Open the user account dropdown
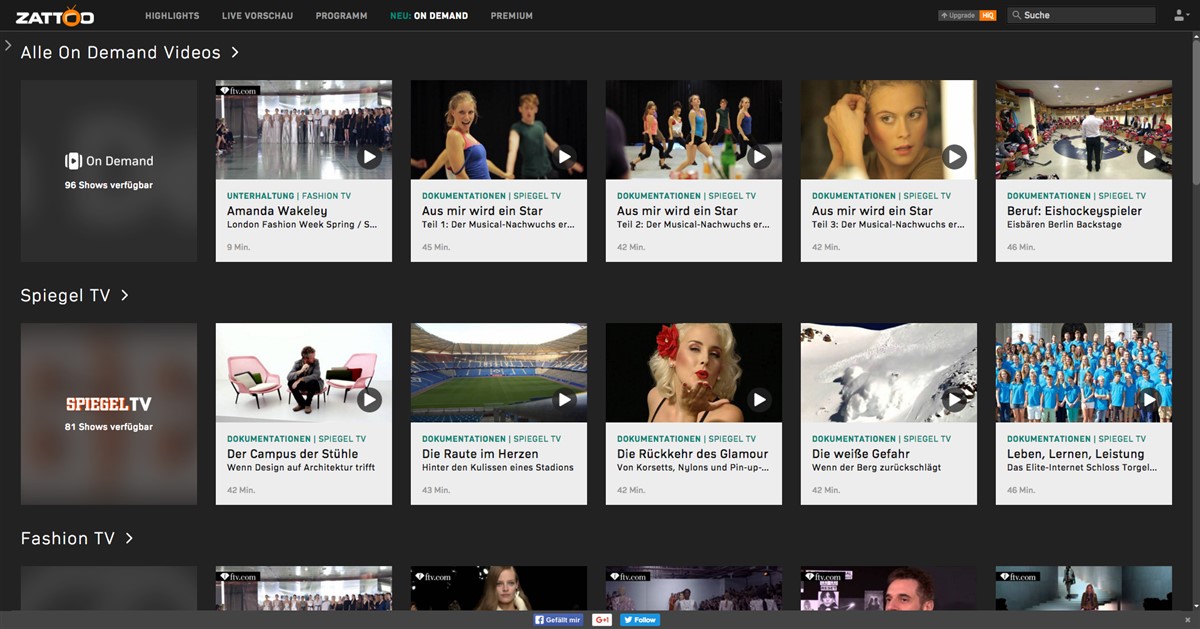1200x629 pixels. point(1182,15)
